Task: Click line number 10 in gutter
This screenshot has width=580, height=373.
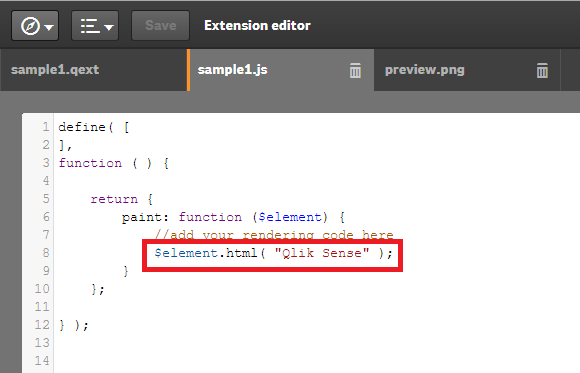Action: 42,289
